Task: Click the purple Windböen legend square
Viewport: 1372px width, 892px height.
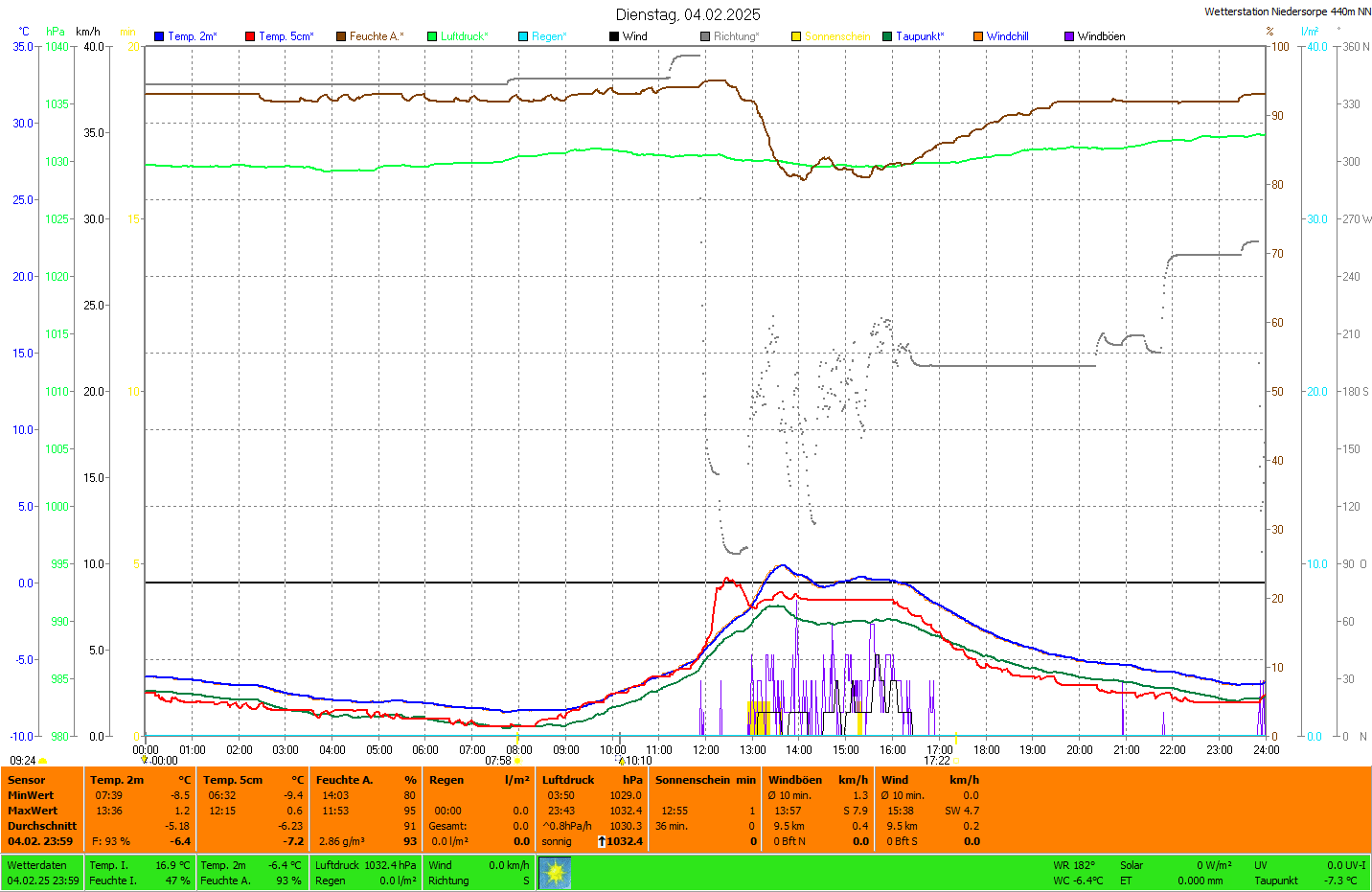Action: [x=1069, y=36]
